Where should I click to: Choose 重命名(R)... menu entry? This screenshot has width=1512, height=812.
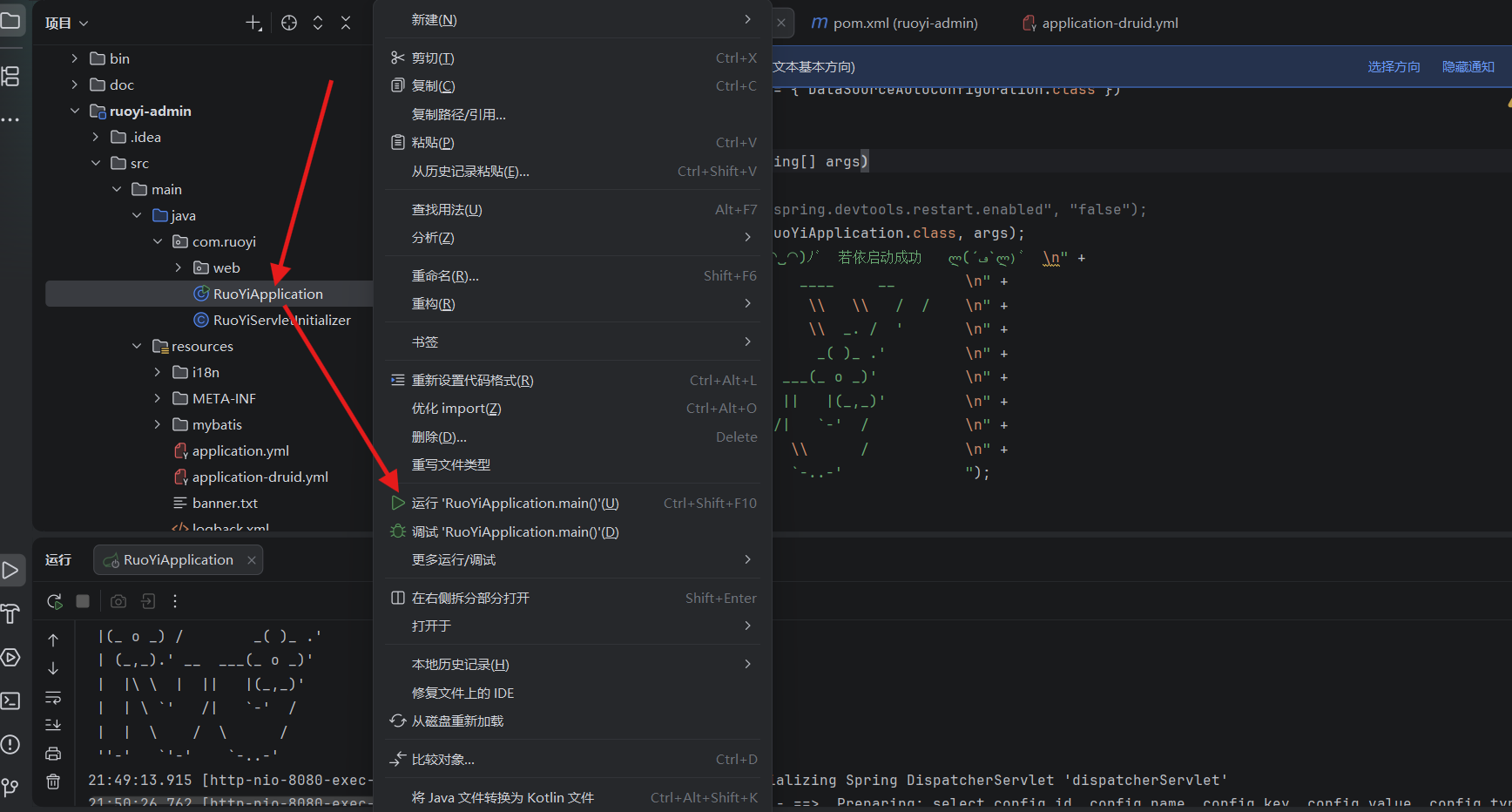click(x=572, y=275)
